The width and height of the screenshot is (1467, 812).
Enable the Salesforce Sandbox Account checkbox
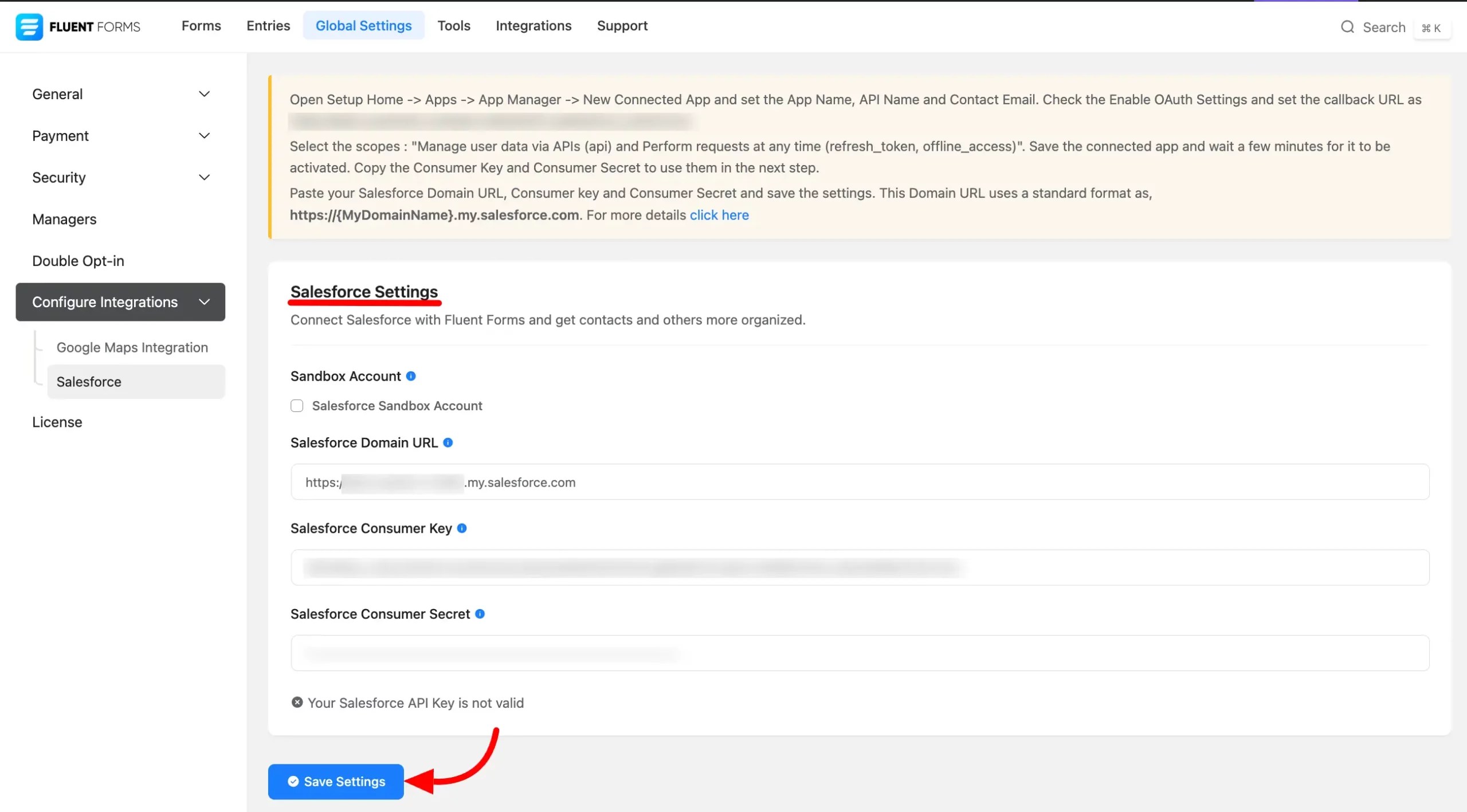pos(296,406)
